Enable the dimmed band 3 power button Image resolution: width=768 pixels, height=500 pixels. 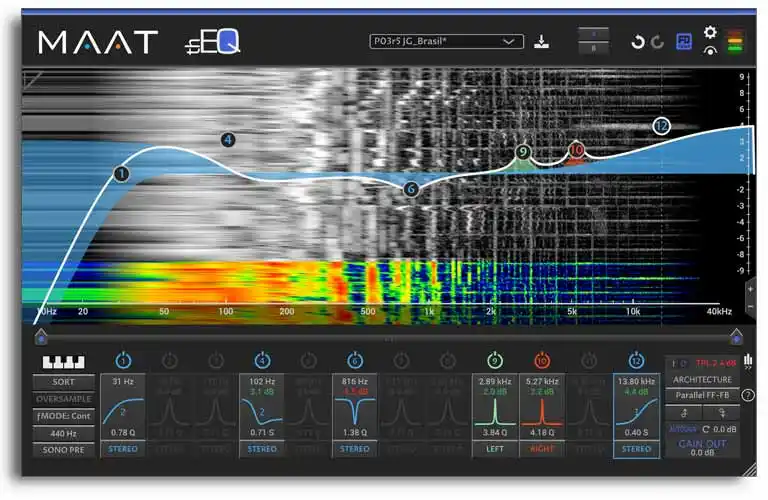216,360
